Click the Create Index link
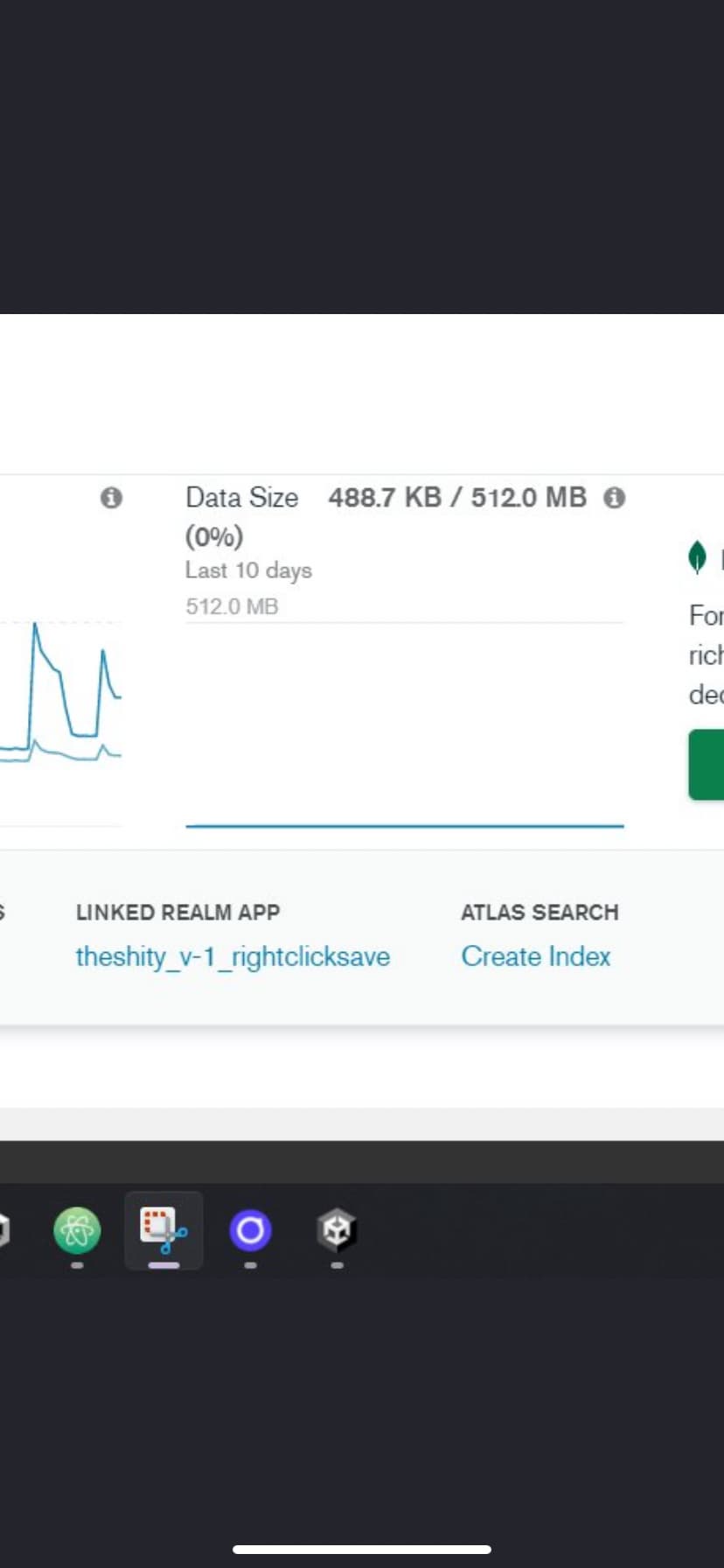Screen dimensions: 724x1568 click(x=535, y=956)
